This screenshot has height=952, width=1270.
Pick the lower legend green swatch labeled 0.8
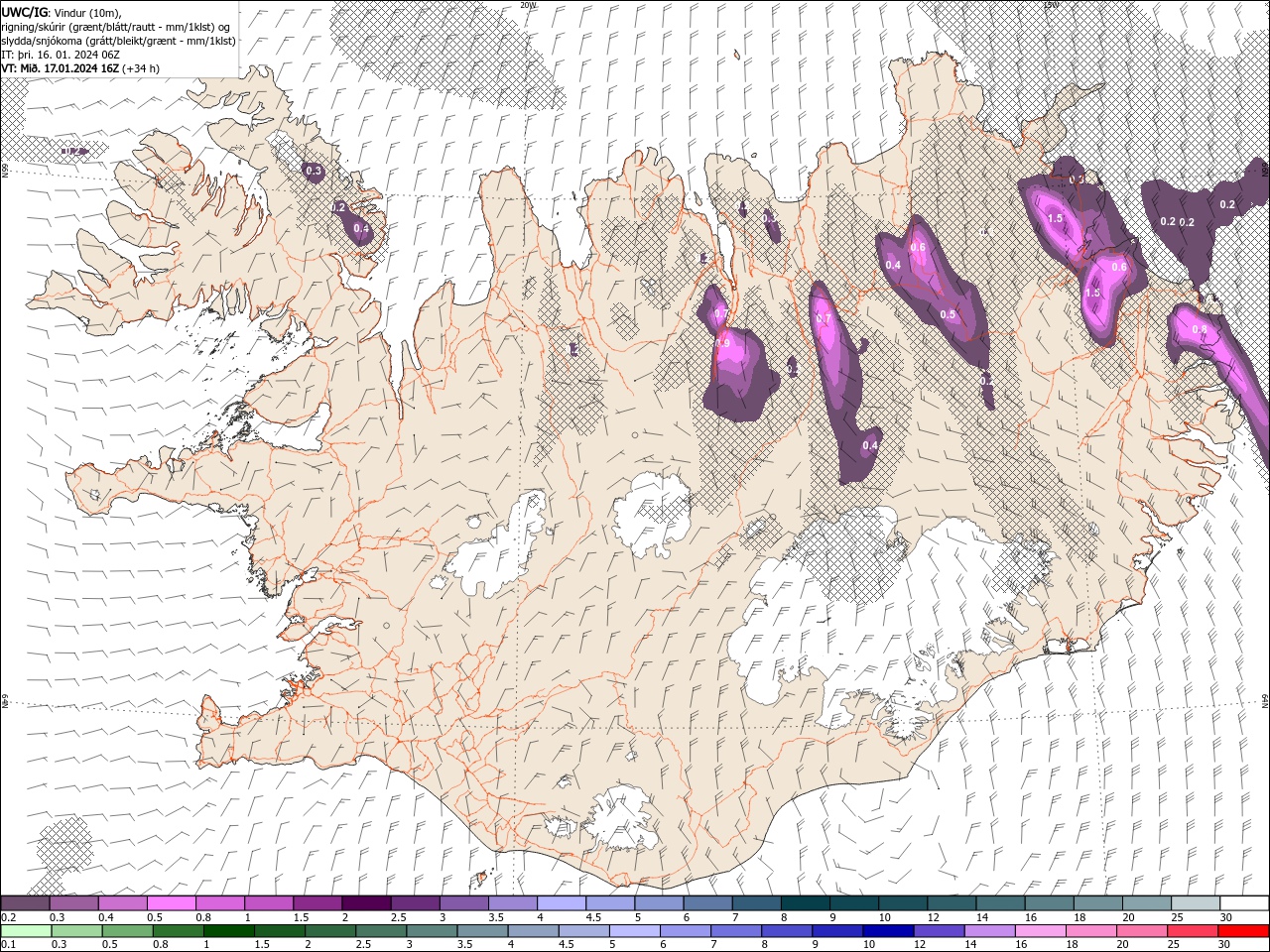pyautogui.click(x=177, y=931)
